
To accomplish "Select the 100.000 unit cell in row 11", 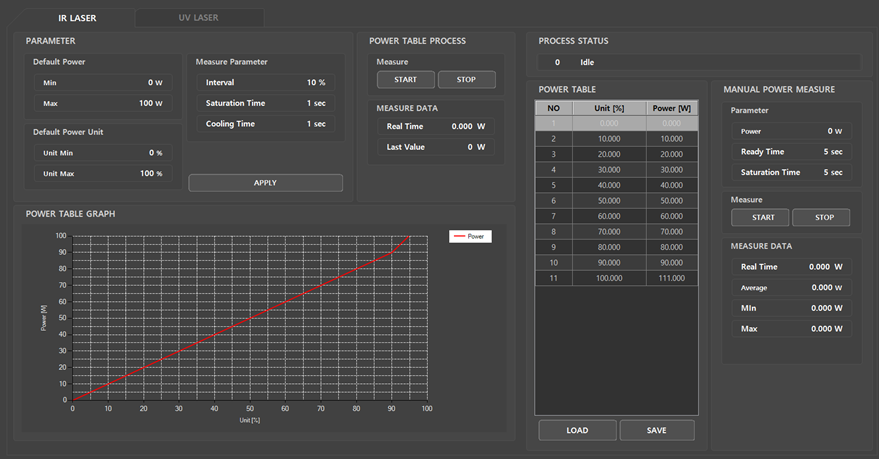I will click(609, 278).
